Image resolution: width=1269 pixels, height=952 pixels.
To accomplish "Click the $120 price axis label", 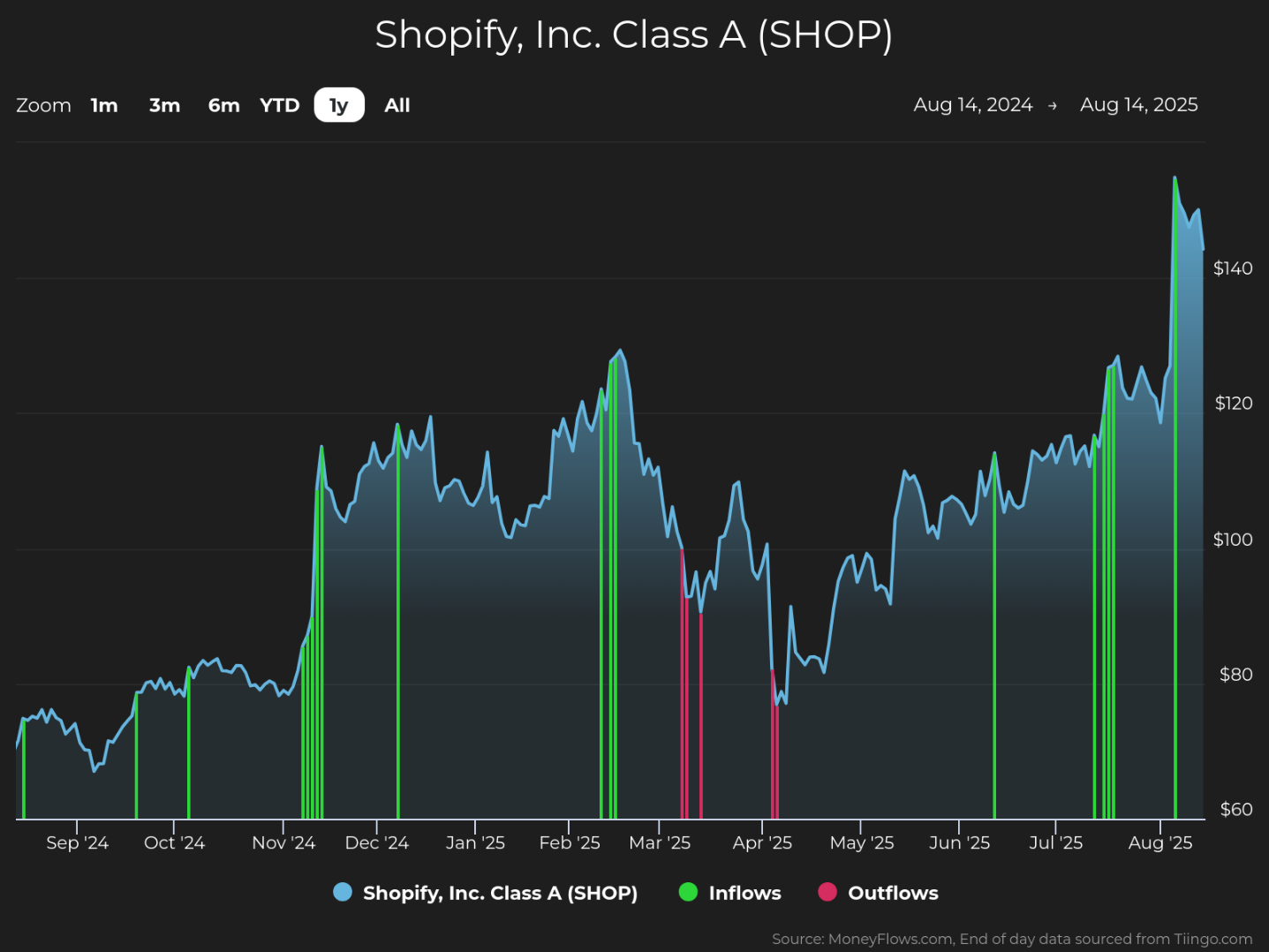I will (x=1234, y=404).
